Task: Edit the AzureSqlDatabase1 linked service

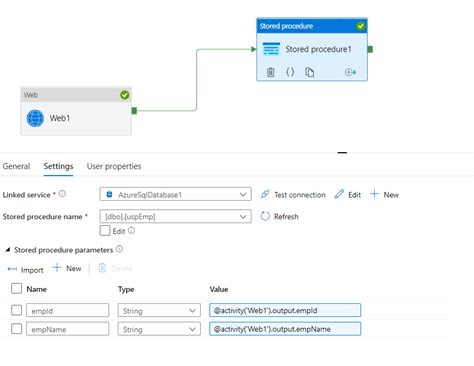Action: [x=348, y=195]
